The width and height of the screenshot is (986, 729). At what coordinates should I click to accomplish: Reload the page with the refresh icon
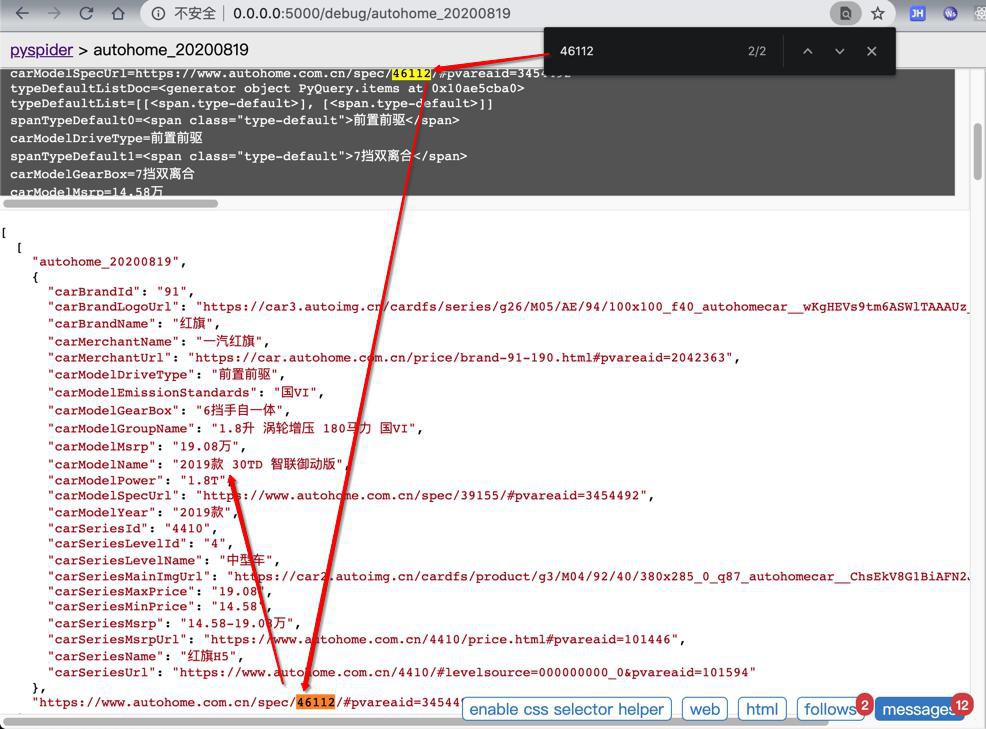pyautogui.click(x=87, y=13)
